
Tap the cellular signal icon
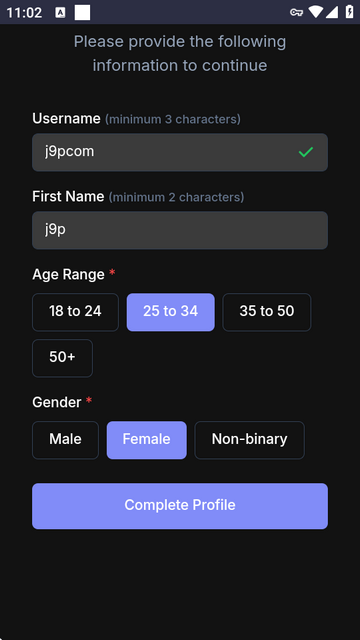pos(332,12)
